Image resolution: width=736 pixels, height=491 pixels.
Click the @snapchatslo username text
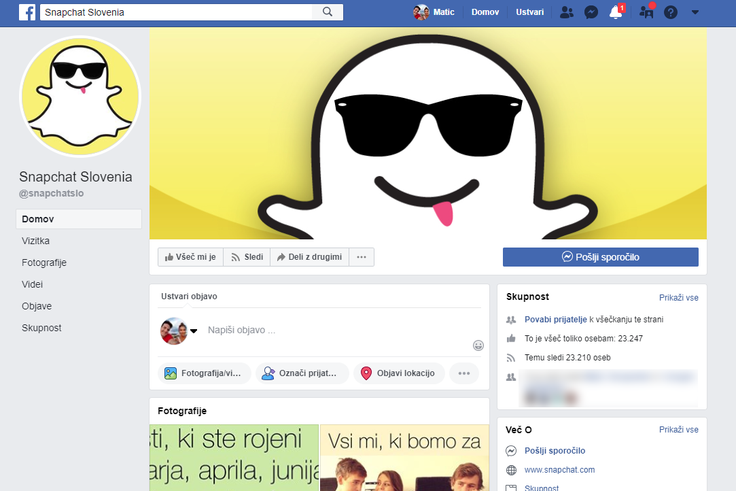(x=51, y=193)
